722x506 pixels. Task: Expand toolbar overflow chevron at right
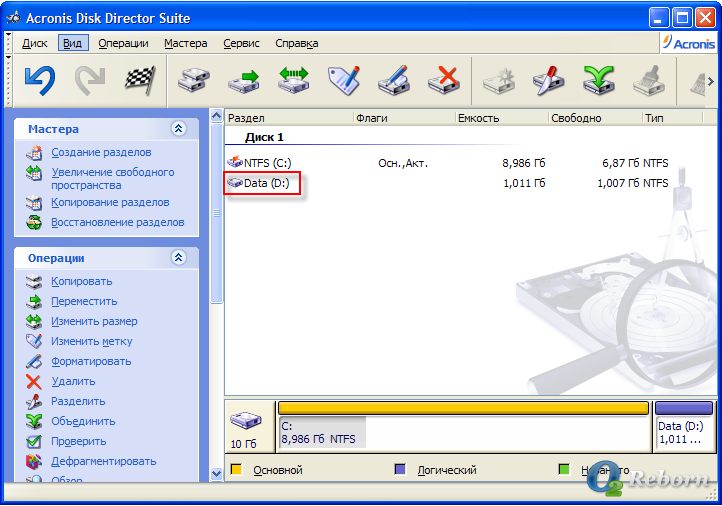711,81
